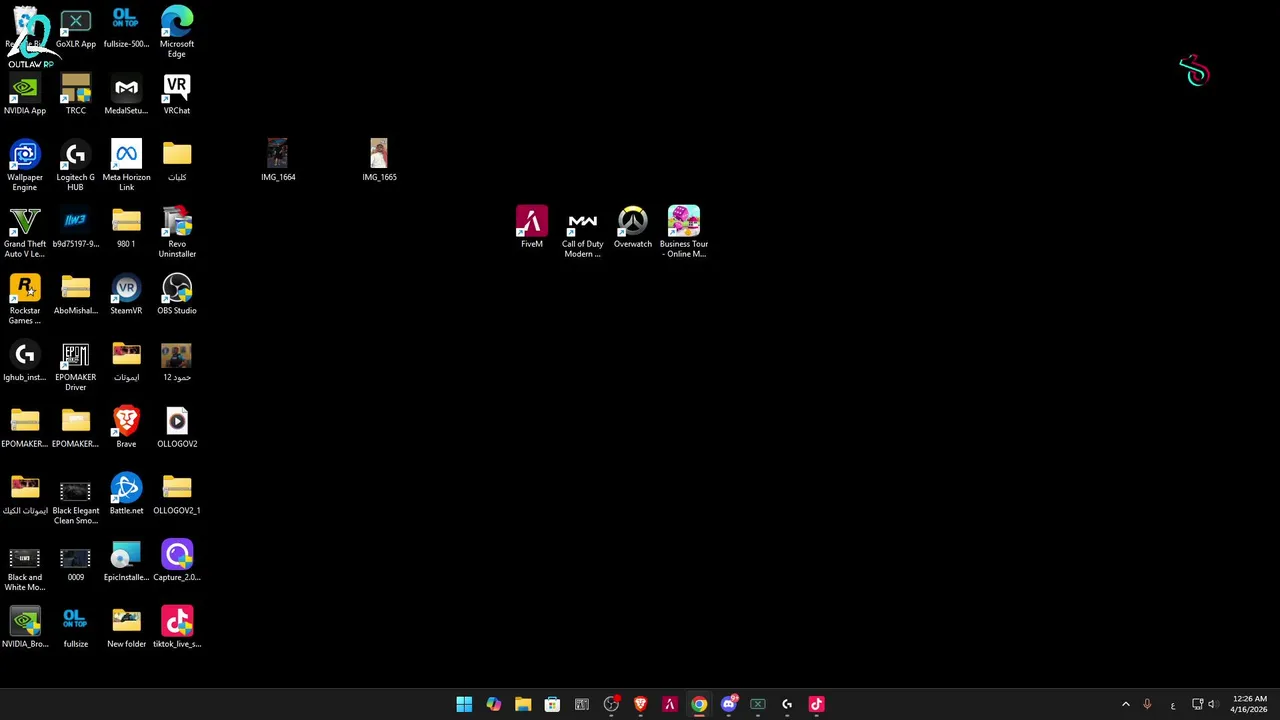This screenshot has height=720, width=1280.
Task: Launch the Rockstar Games launcher icon
Action: click(x=25, y=300)
